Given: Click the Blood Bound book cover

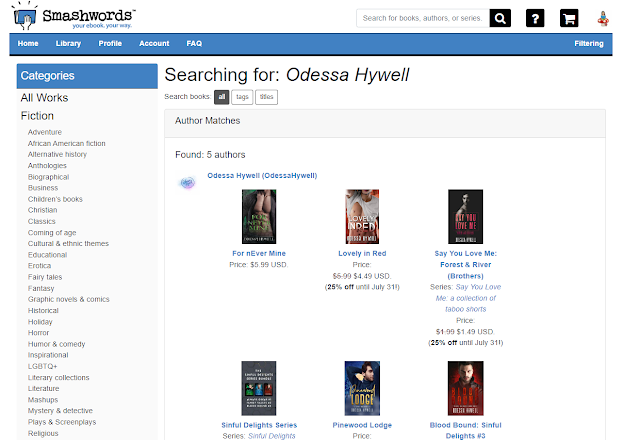Looking at the screenshot, I should pos(465,388).
